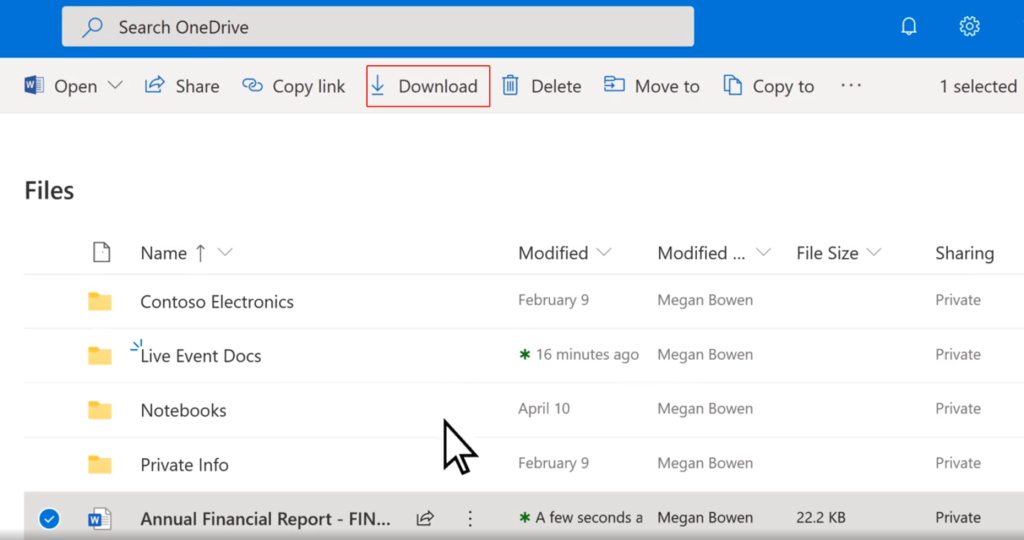This screenshot has width=1024, height=540.
Task: Expand the Modified column dropdown
Action: 605,253
